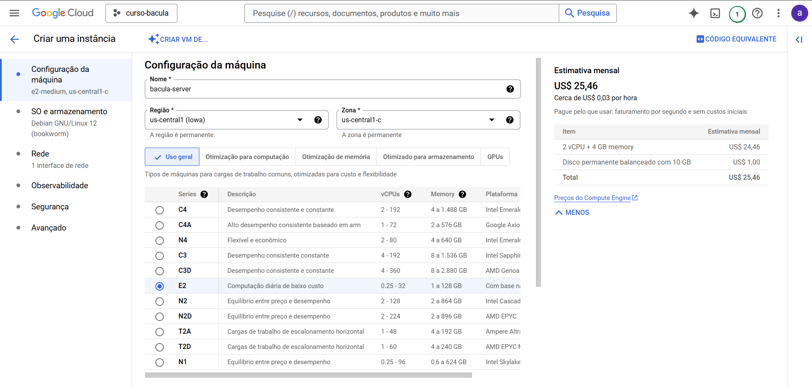Activate Cloud Shell terminal icon
Viewport: 812px width, 387px height.
coord(715,13)
